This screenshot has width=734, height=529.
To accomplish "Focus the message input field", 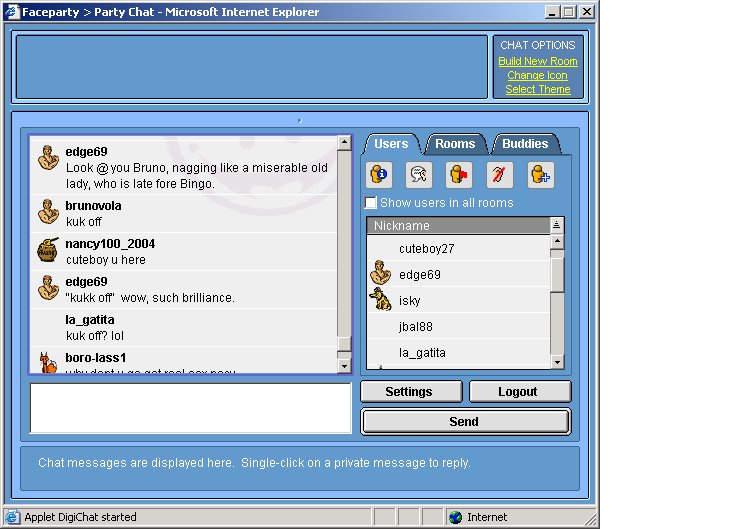I will tap(191, 408).
